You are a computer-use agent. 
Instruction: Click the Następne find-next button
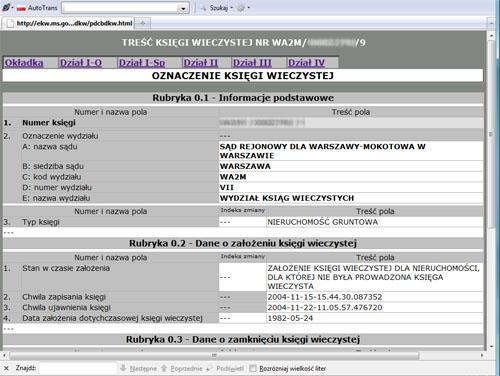pos(138,368)
